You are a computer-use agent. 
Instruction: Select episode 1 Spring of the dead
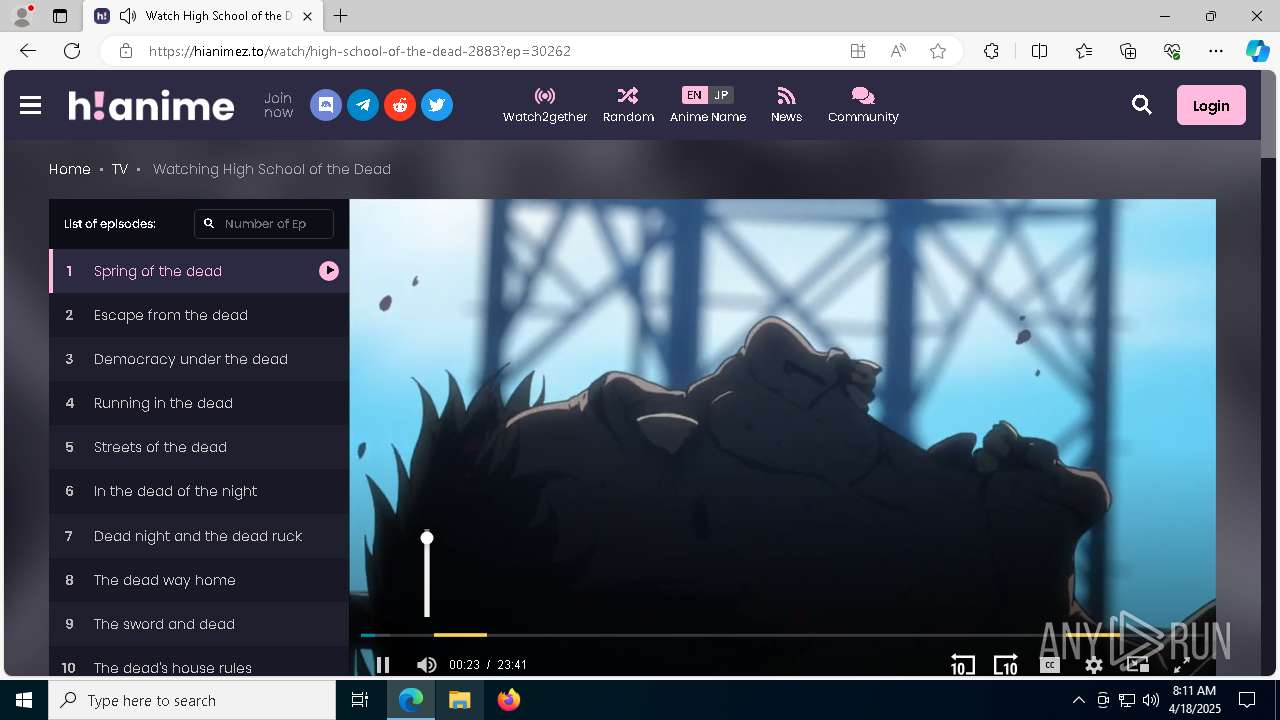pos(199,271)
